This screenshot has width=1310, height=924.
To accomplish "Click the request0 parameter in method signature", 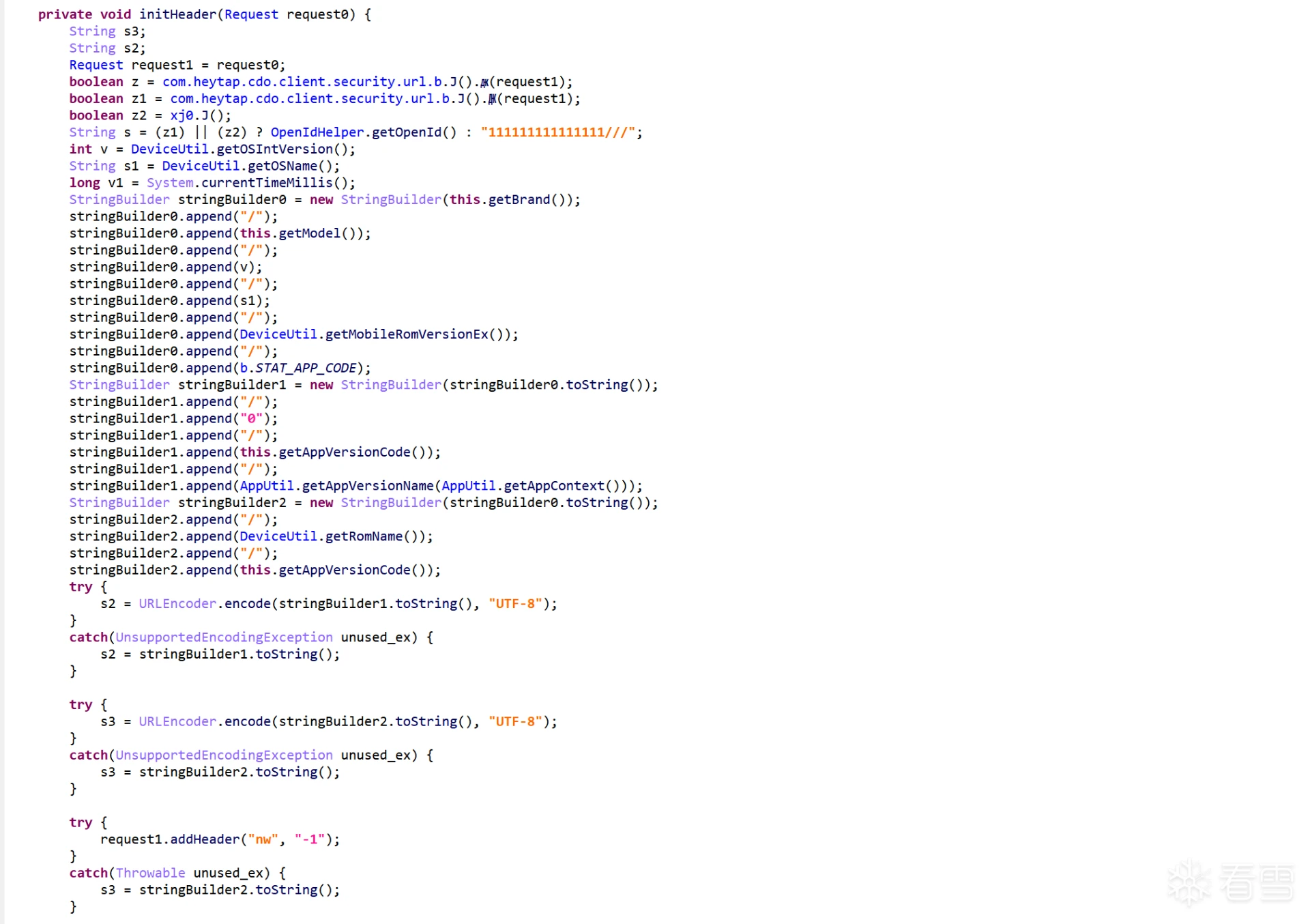I will coord(317,14).
